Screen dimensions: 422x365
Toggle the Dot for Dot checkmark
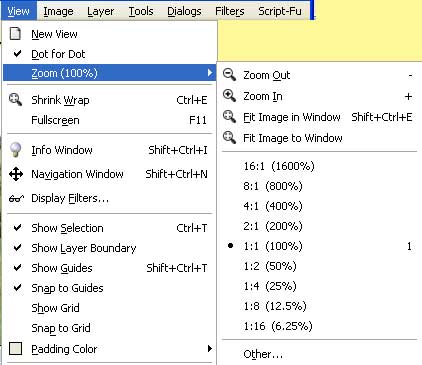(x=17, y=53)
